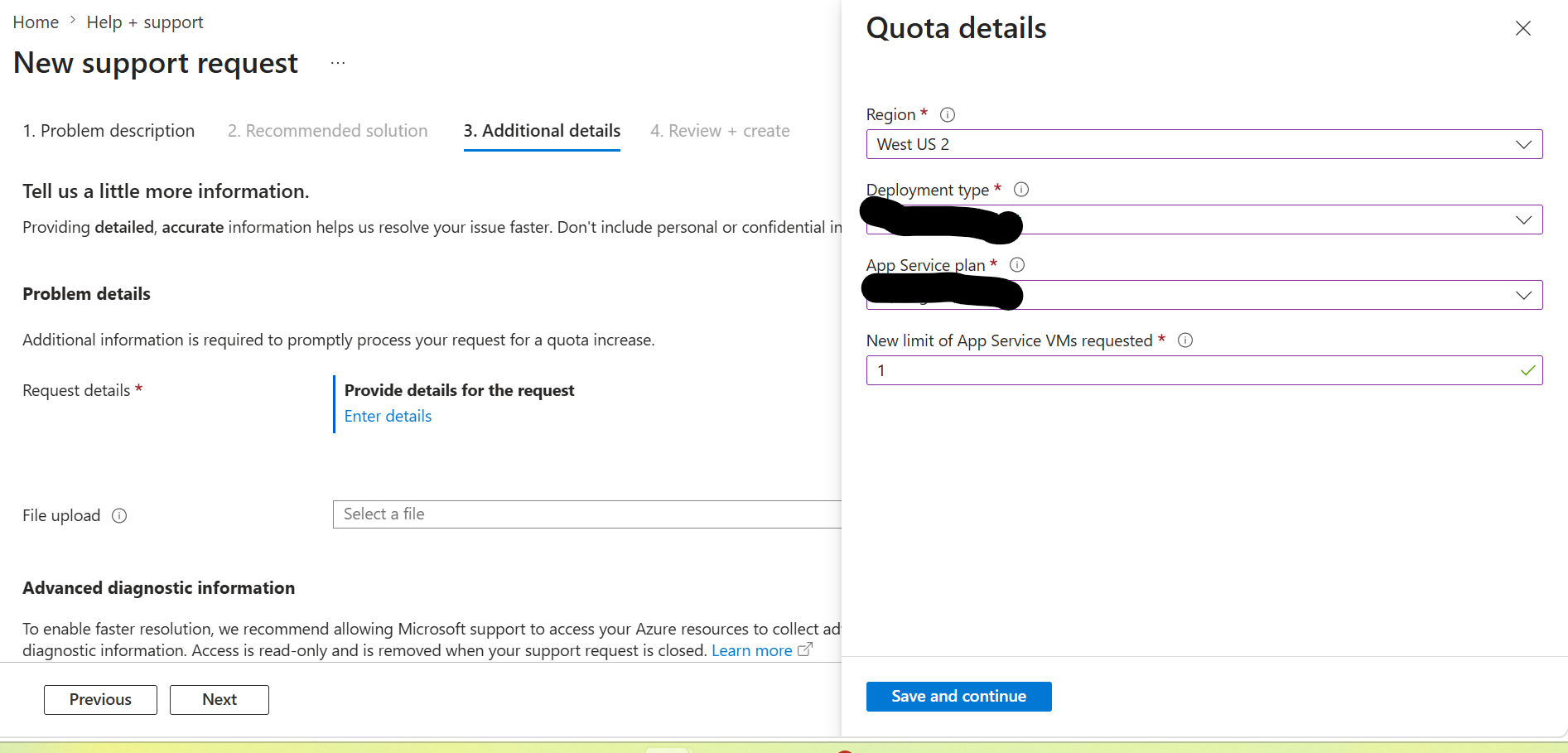Open the Region info tooltip icon

pyautogui.click(x=948, y=115)
